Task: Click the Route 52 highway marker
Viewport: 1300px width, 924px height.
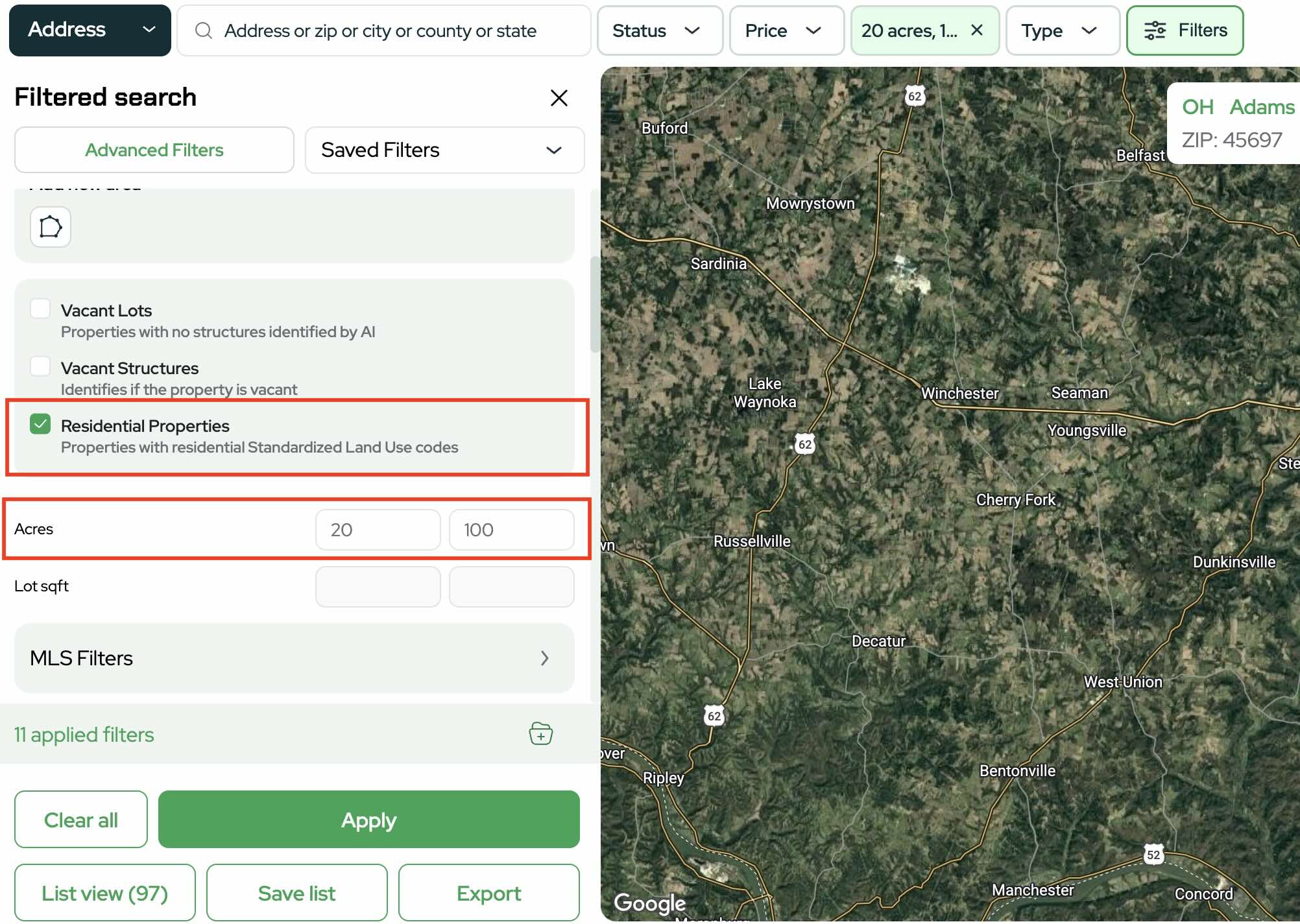Action: point(1153,854)
